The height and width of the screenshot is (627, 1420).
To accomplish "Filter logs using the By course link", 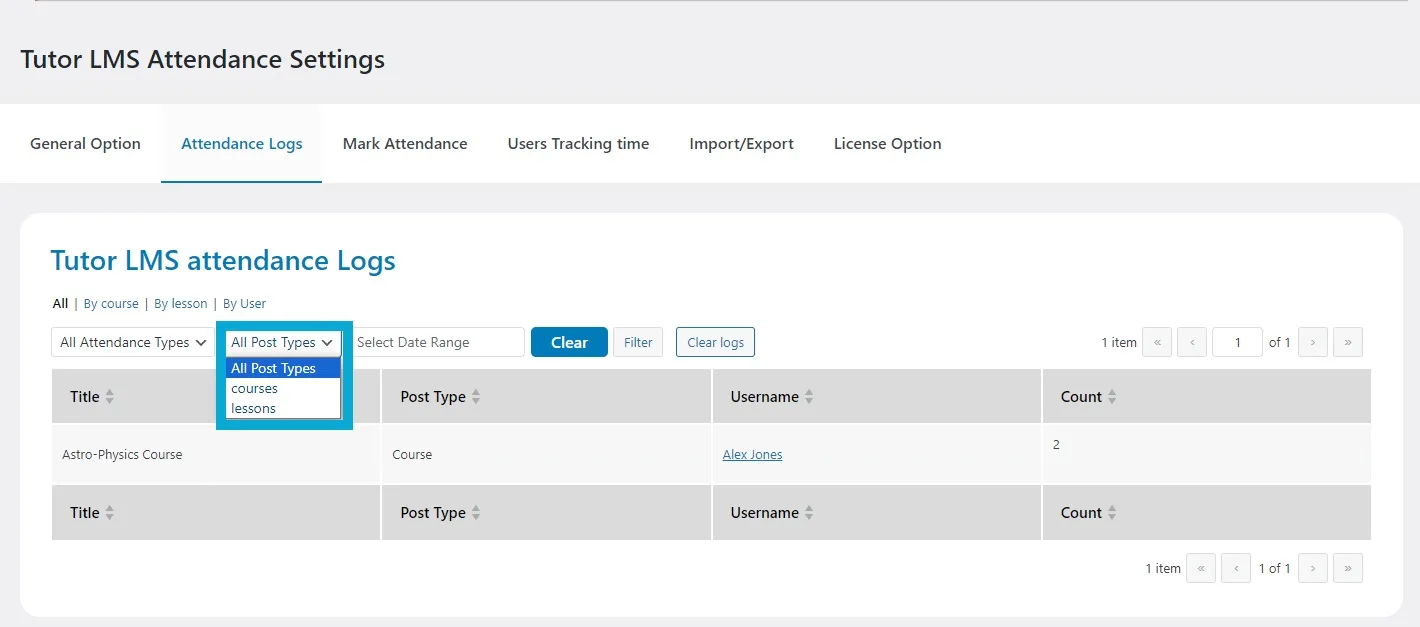I will click(111, 303).
